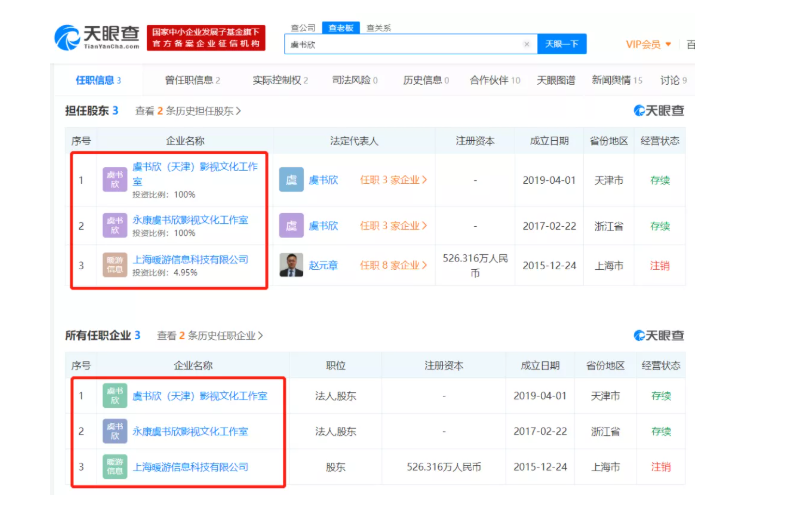Click the green 暖游信息 logo in positions row 3
The image size is (806, 507).
[115, 467]
